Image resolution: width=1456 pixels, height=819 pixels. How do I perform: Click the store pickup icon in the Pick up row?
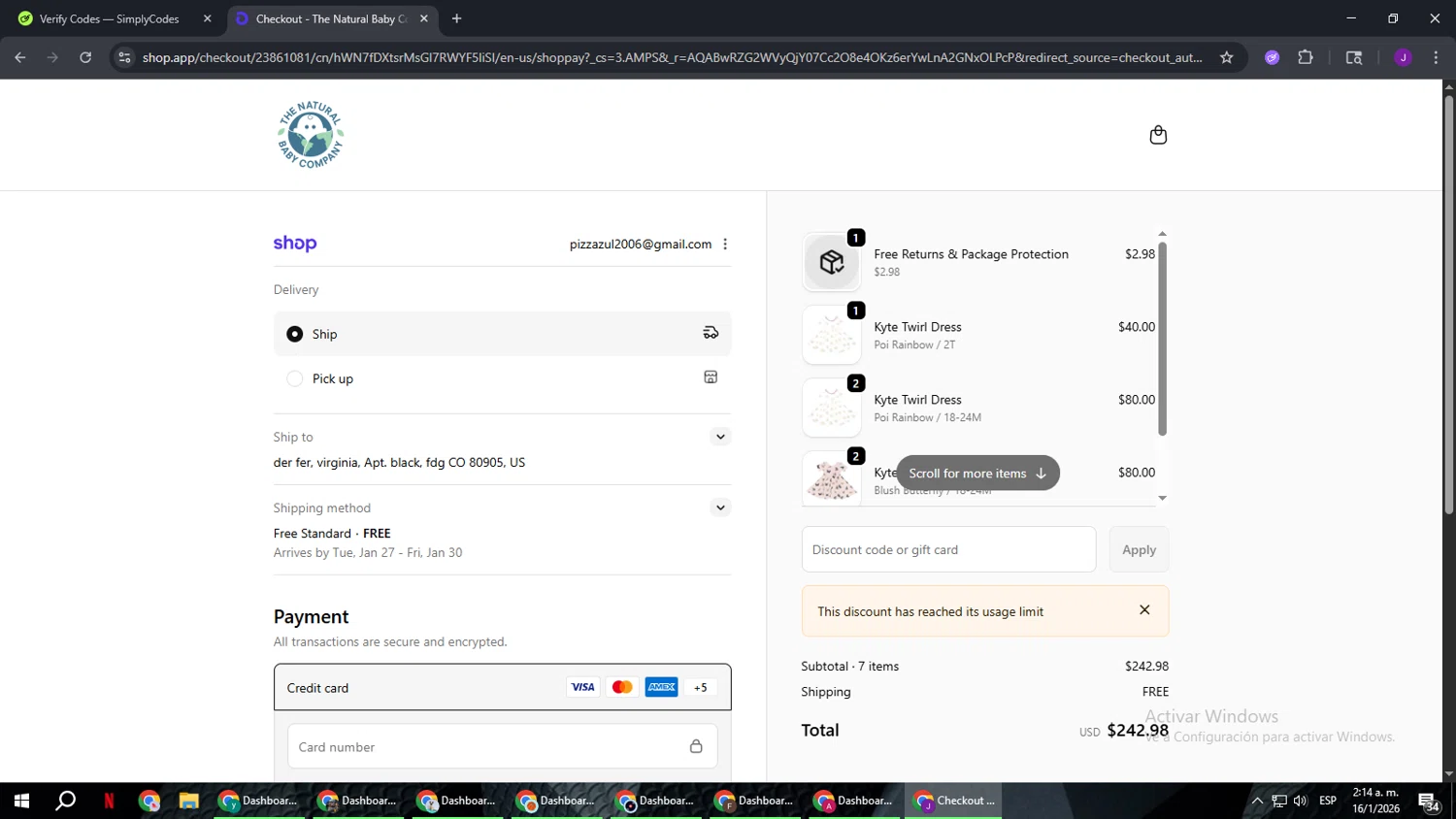click(711, 377)
